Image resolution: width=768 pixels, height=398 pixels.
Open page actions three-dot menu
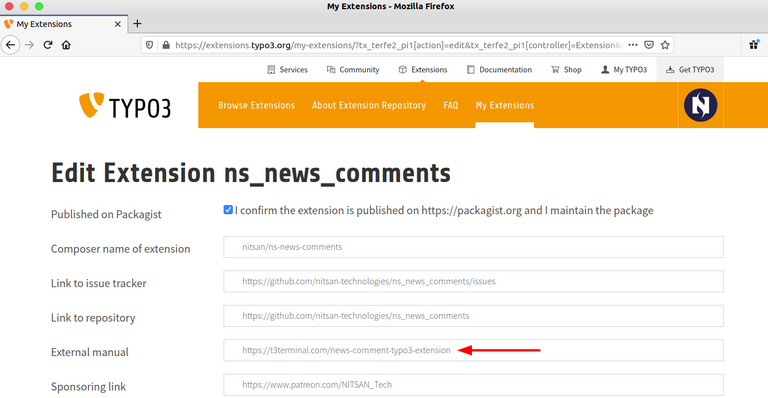633,45
